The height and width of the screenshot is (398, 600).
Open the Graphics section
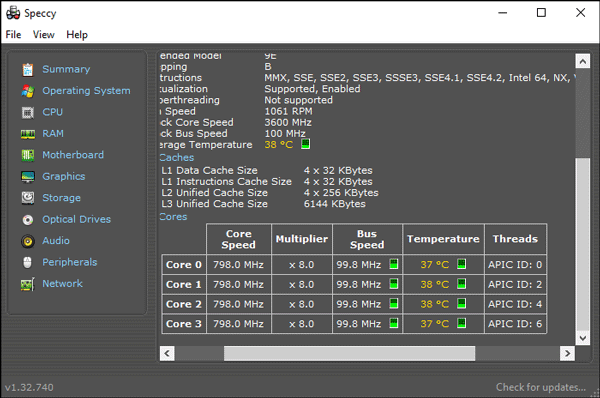click(64, 176)
